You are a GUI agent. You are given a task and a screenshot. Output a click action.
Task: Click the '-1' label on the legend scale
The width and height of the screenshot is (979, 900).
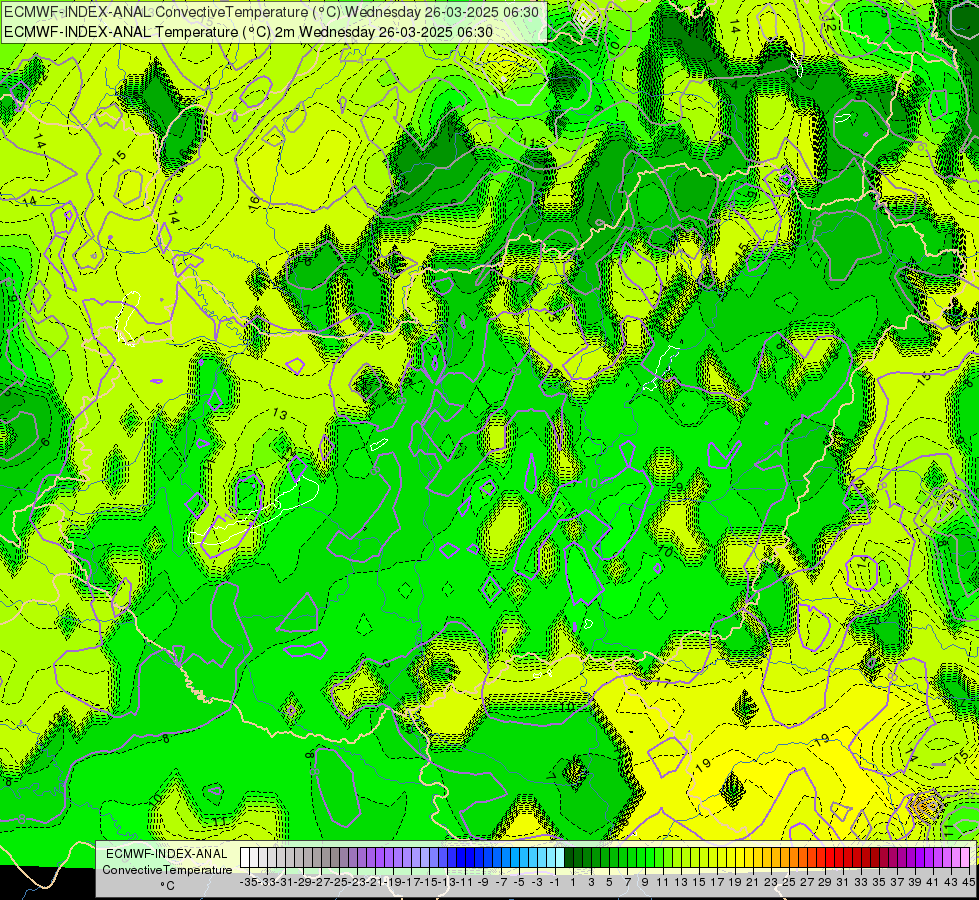(554, 882)
